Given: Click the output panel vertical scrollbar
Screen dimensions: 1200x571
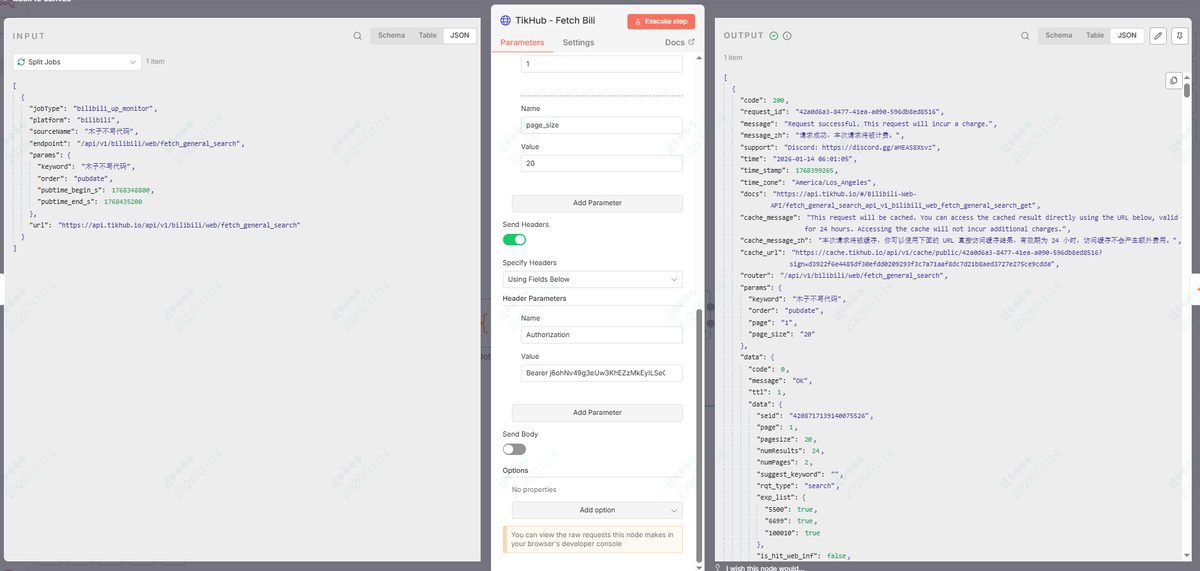Looking at the screenshot, I should 1187,90.
